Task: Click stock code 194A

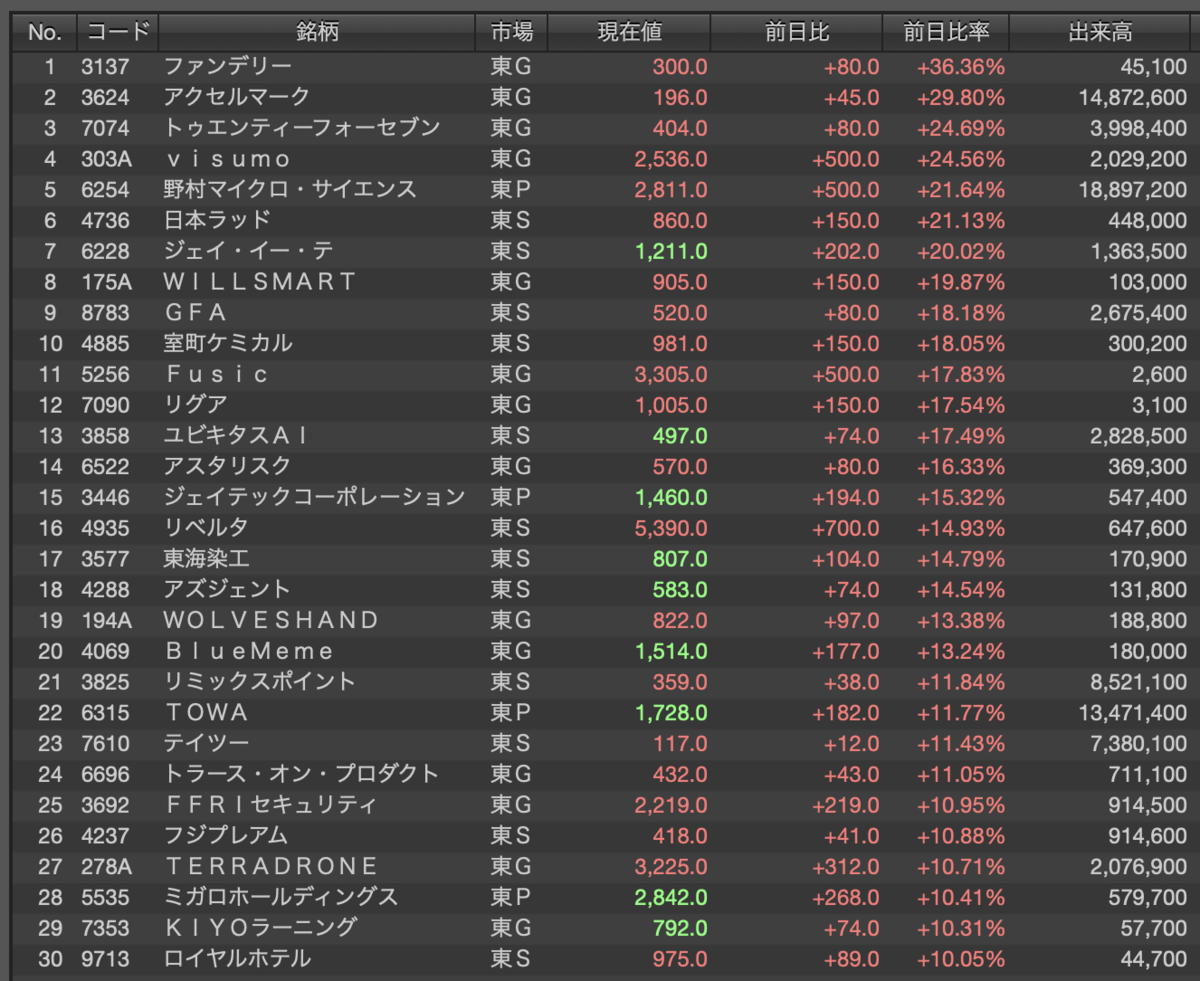Action: click(106, 620)
